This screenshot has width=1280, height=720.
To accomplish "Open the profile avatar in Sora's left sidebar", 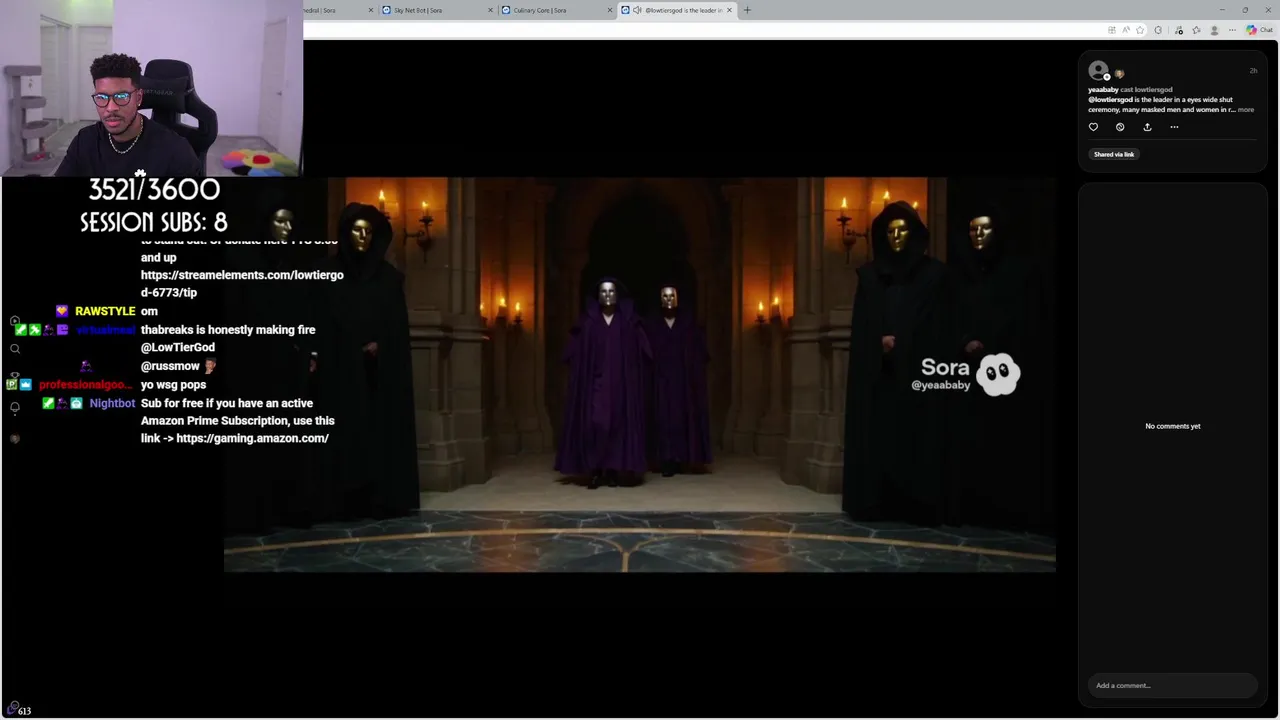I will pyautogui.click(x=15, y=438).
